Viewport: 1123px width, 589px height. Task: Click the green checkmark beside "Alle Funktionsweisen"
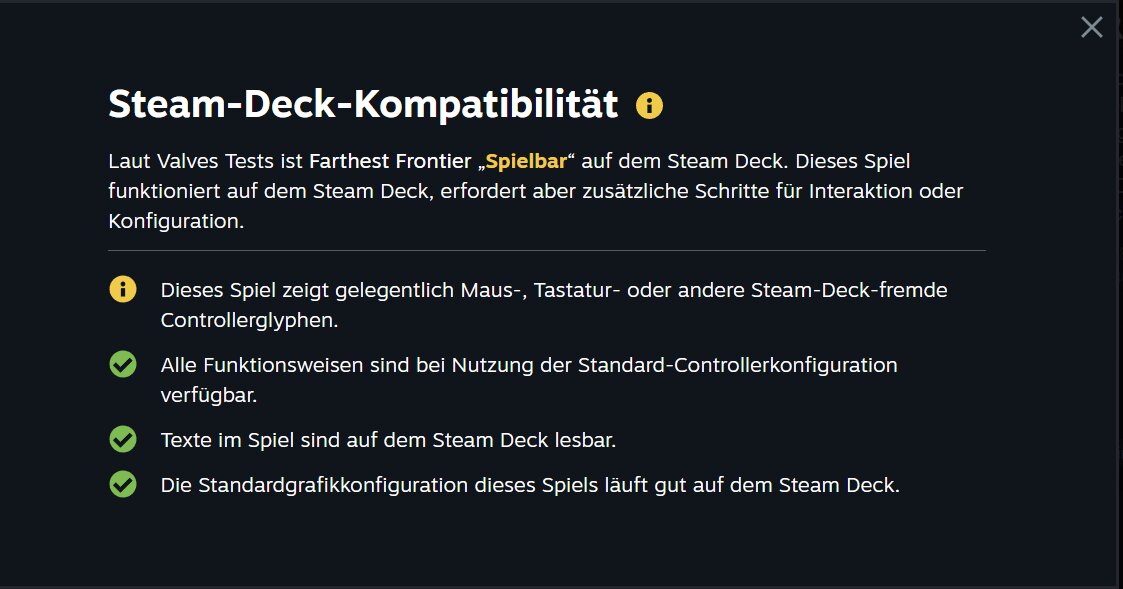pos(123,365)
